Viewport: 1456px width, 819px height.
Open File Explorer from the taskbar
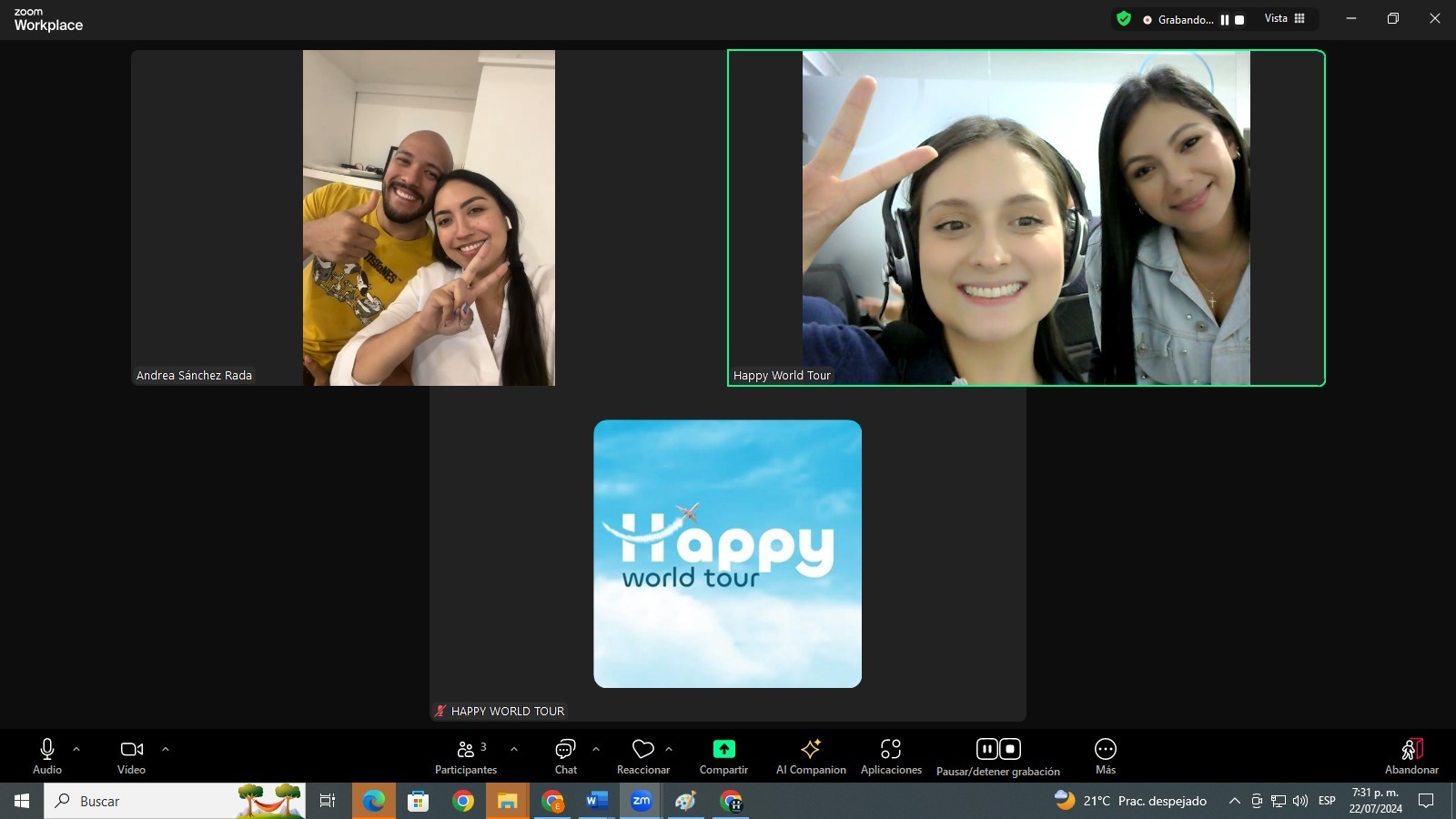[x=508, y=801]
